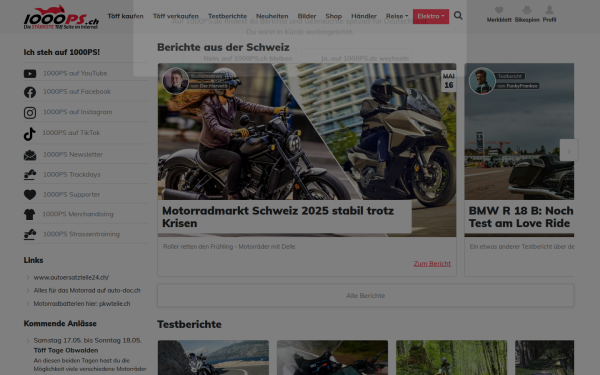This screenshot has width=600, height=375.
Task: Open '1000PS auf YouTube' link
Action: click(75, 73)
